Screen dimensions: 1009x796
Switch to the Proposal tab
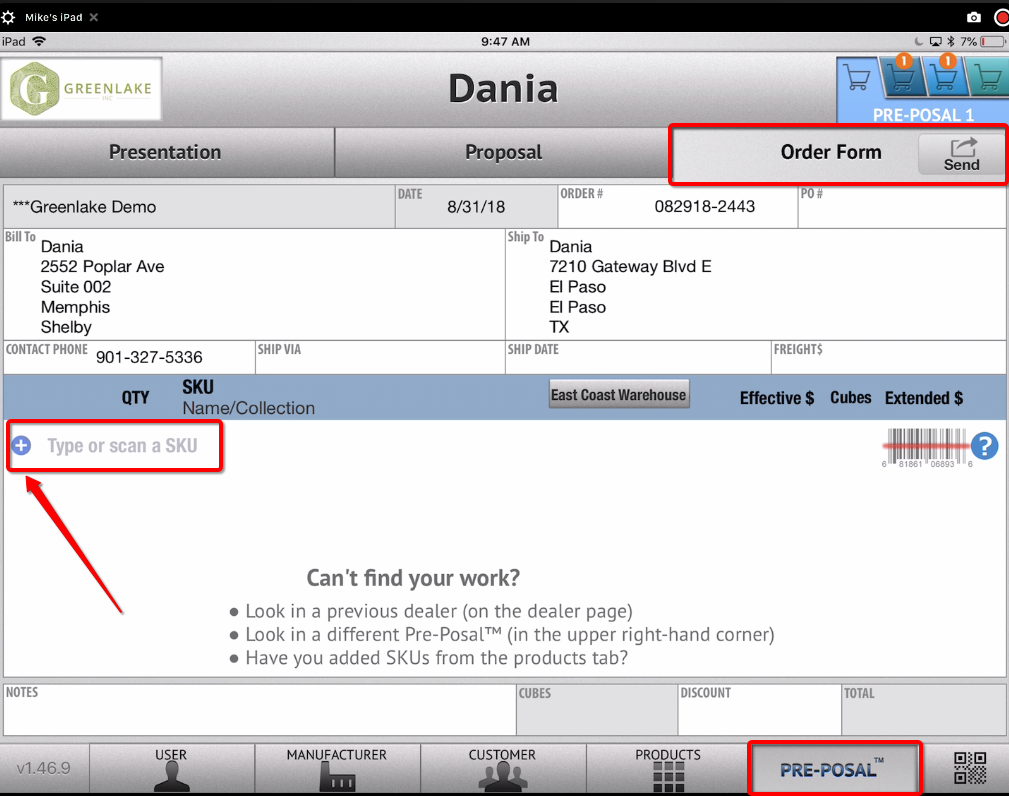tap(503, 153)
